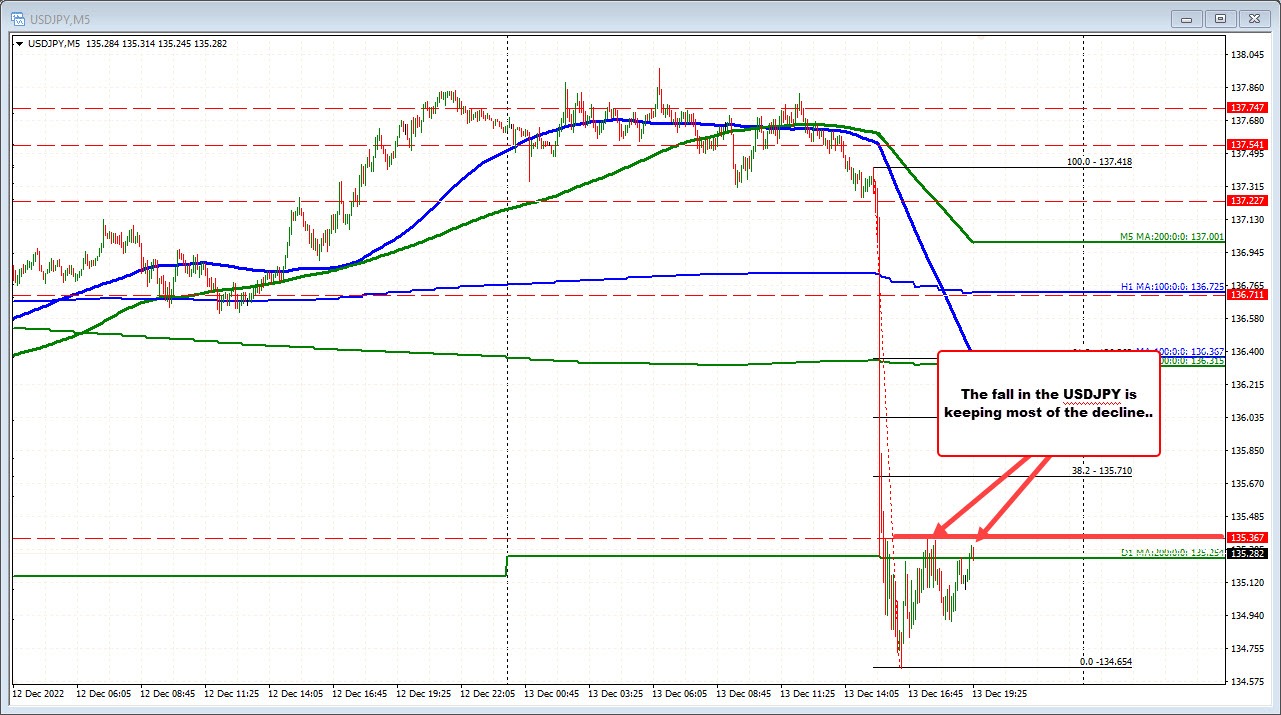
Task: Click the 135.485 price scale value
Action: click(x=1246, y=517)
